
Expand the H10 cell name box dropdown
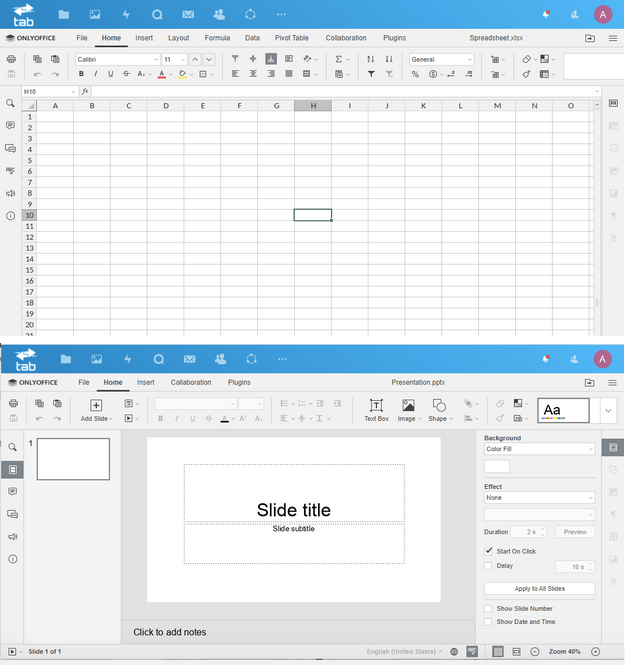click(x=73, y=92)
